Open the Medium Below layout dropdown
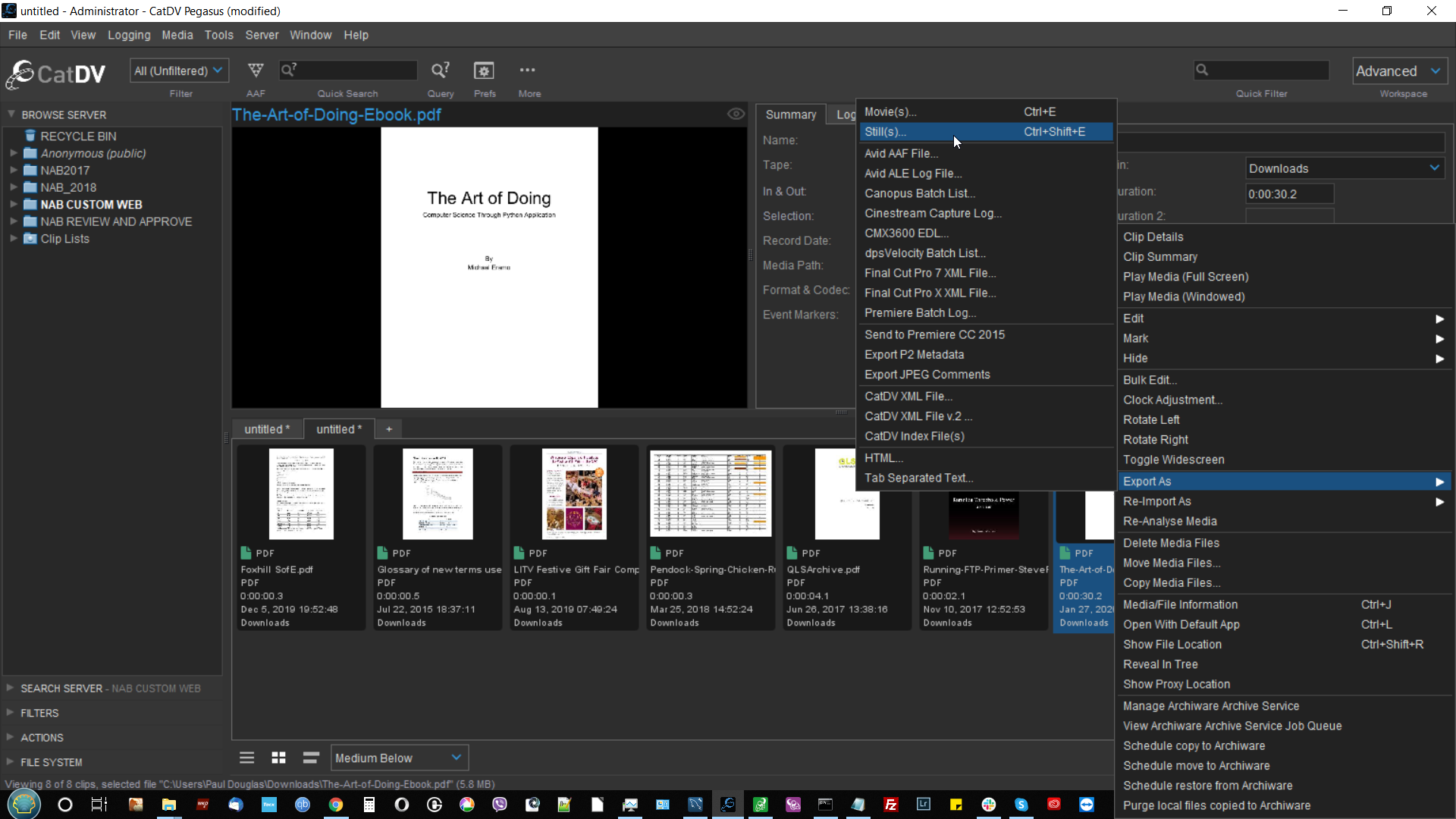This screenshot has width=1456, height=819. pyautogui.click(x=400, y=758)
